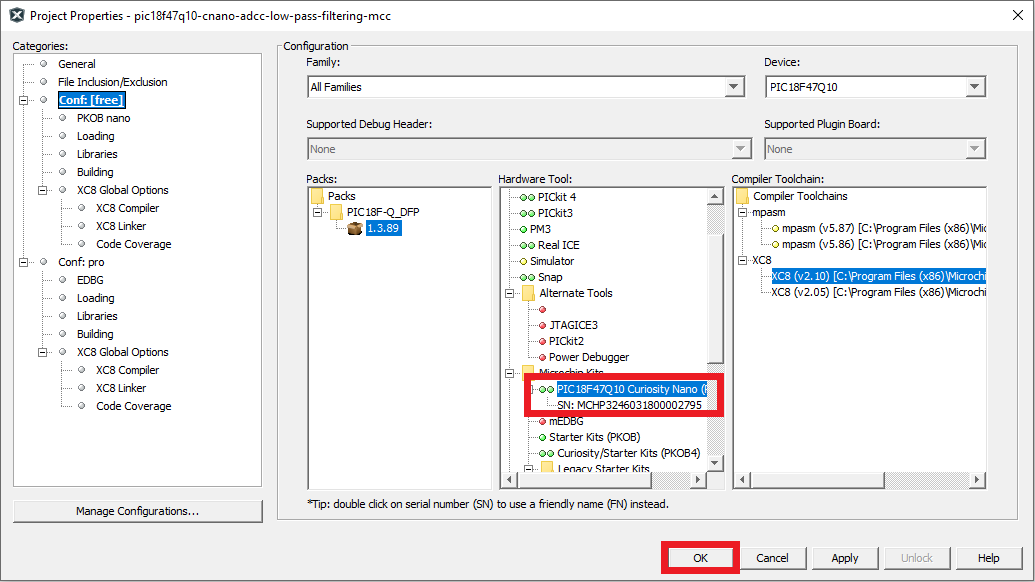Click the red dot beside Power Debugger
Image resolution: width=1035 pixels, height=582 pixels.
[543, 357]
